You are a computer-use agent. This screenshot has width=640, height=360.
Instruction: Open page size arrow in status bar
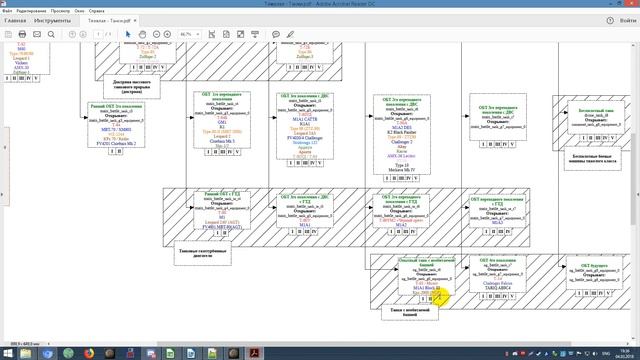pos(49,344)
